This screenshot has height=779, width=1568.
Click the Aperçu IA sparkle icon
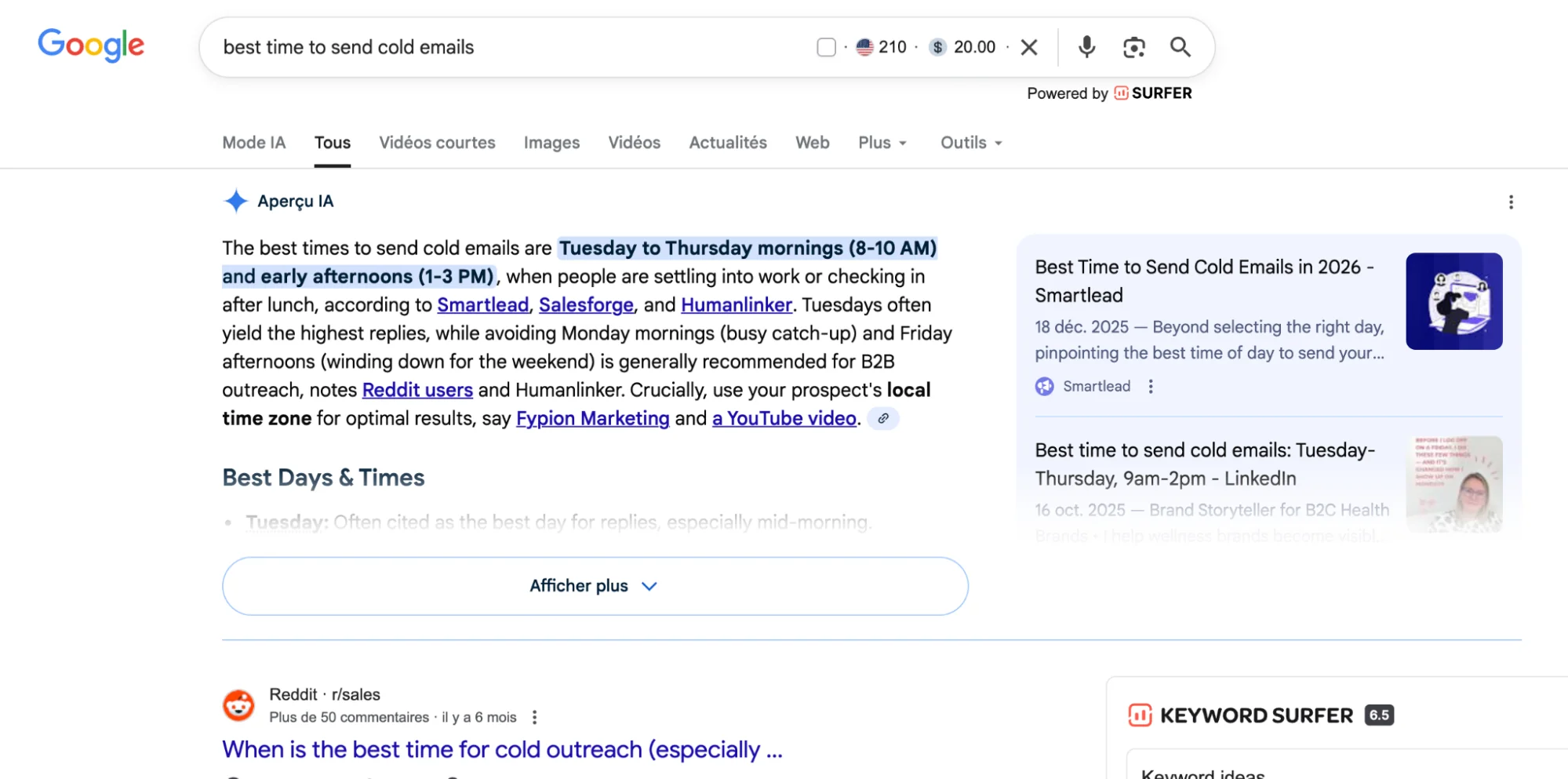tap(235, 201)
